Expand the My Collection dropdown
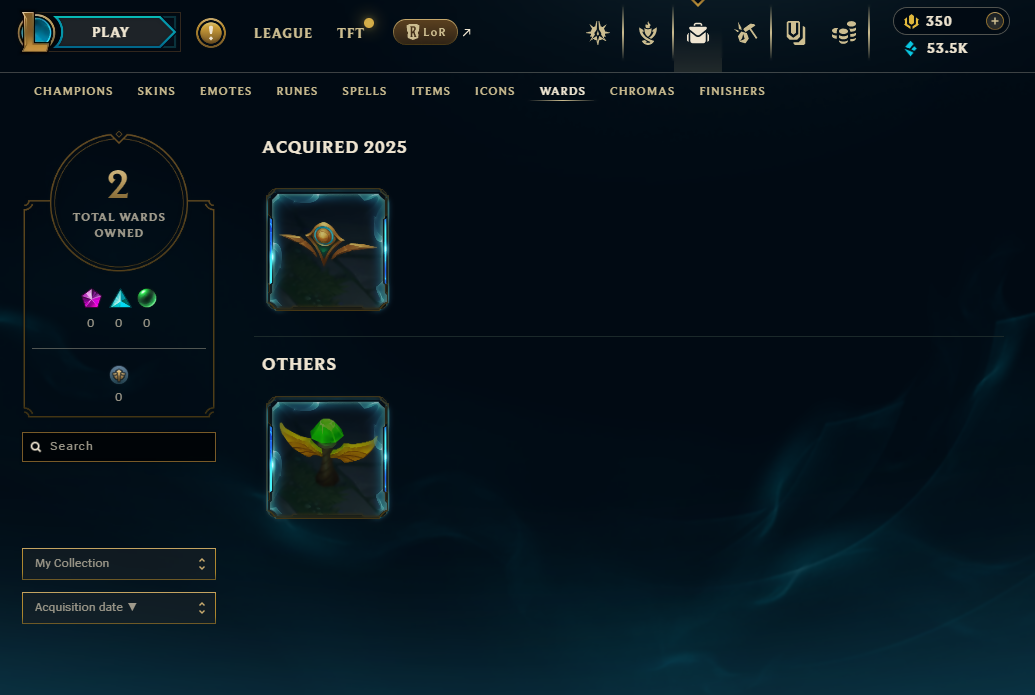 119,564
